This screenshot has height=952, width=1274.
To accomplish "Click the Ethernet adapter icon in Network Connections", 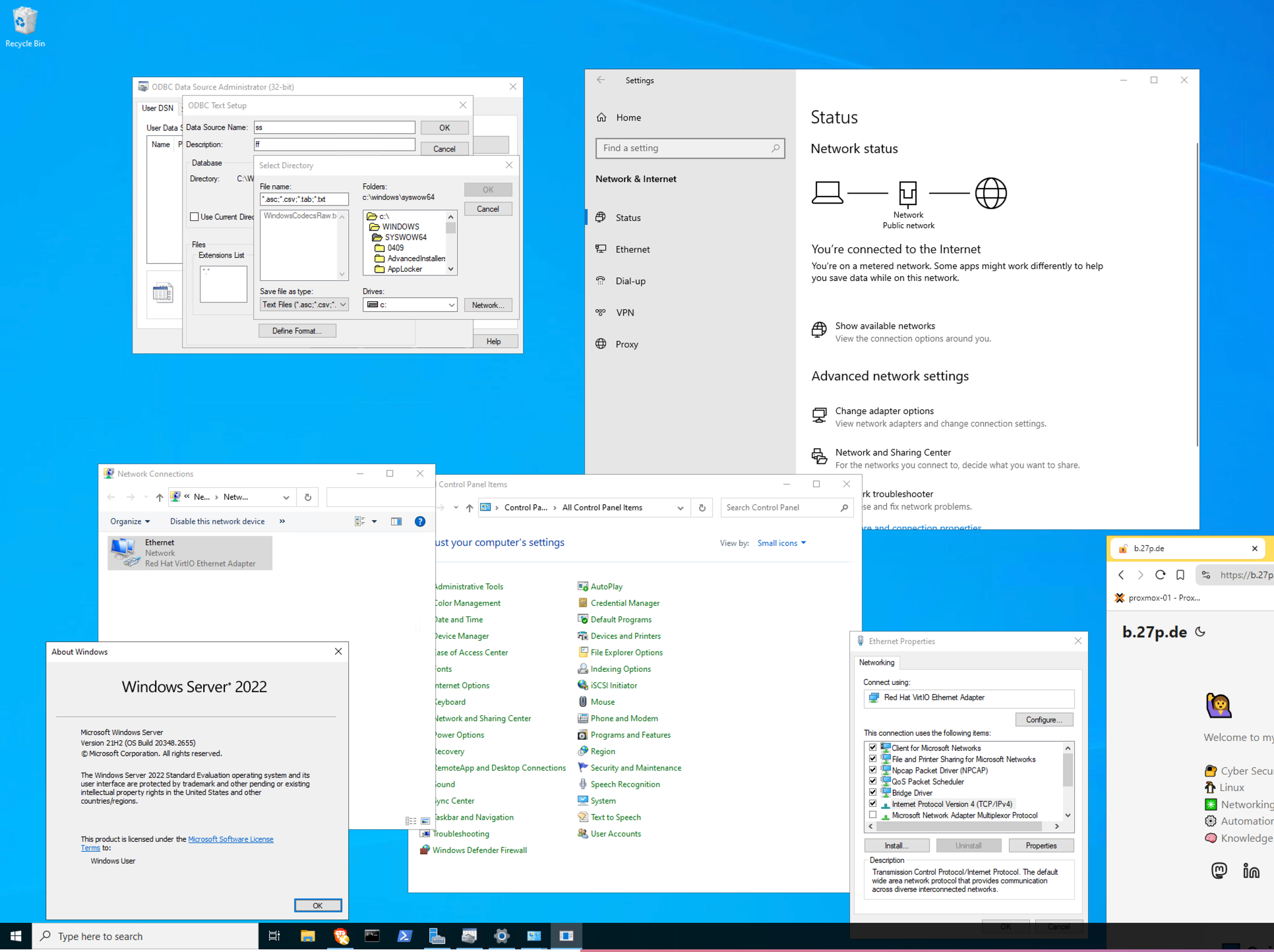I will click(125, 552).
